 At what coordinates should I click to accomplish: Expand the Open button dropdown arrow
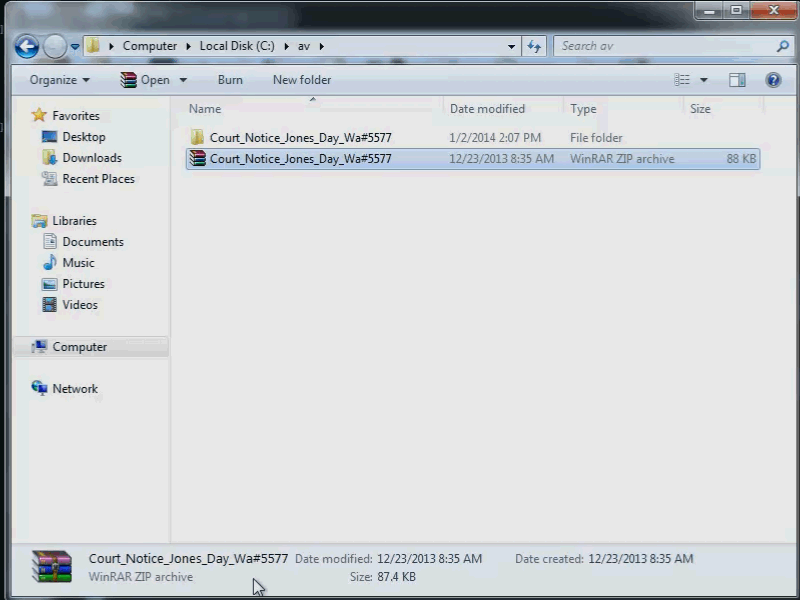point(183,80)
